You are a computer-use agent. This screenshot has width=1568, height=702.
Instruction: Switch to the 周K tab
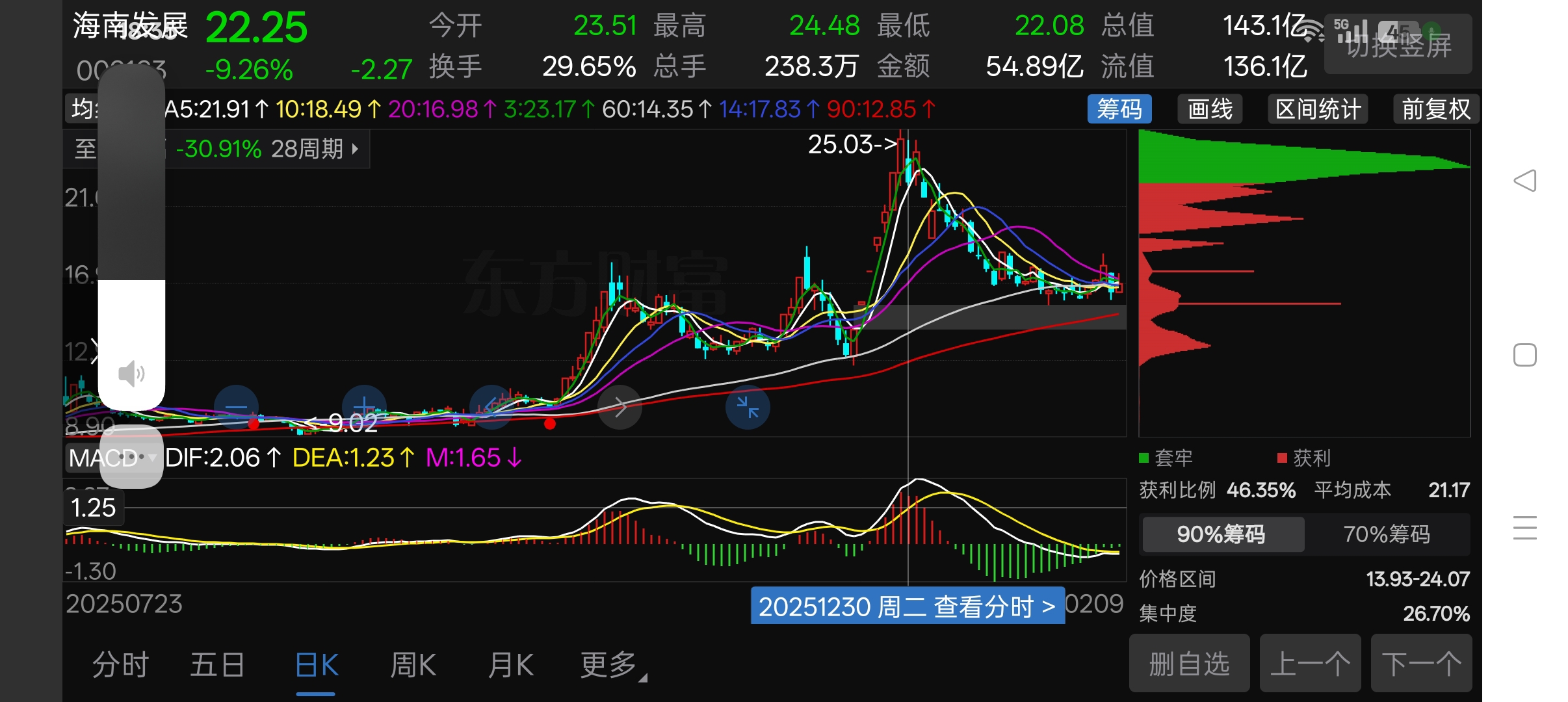(x=413, y=665)
